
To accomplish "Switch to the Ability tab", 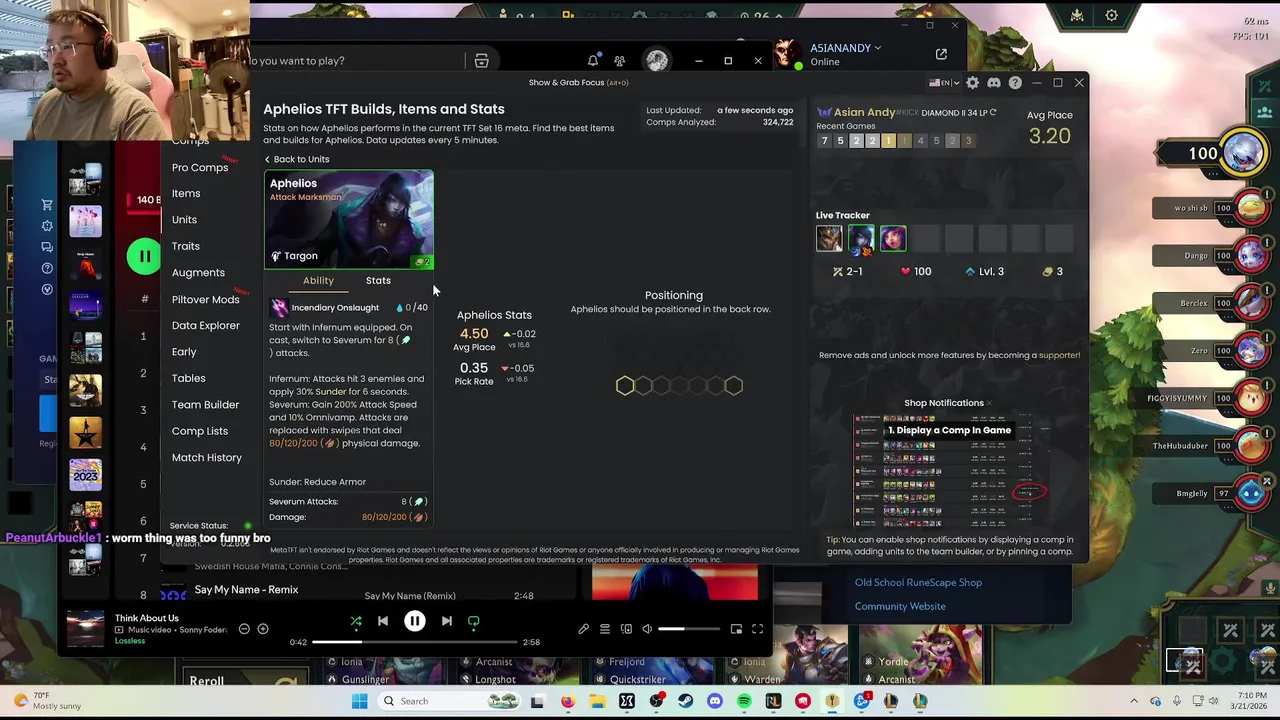I will pyautogui.click(x=318, y=281).
